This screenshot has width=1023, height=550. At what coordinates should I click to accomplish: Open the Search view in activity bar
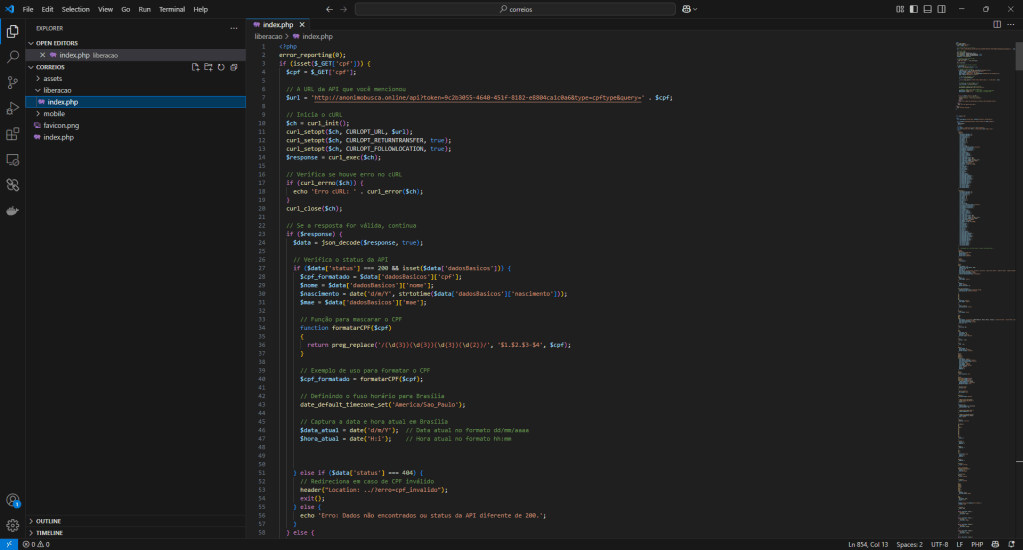[13, 57]
